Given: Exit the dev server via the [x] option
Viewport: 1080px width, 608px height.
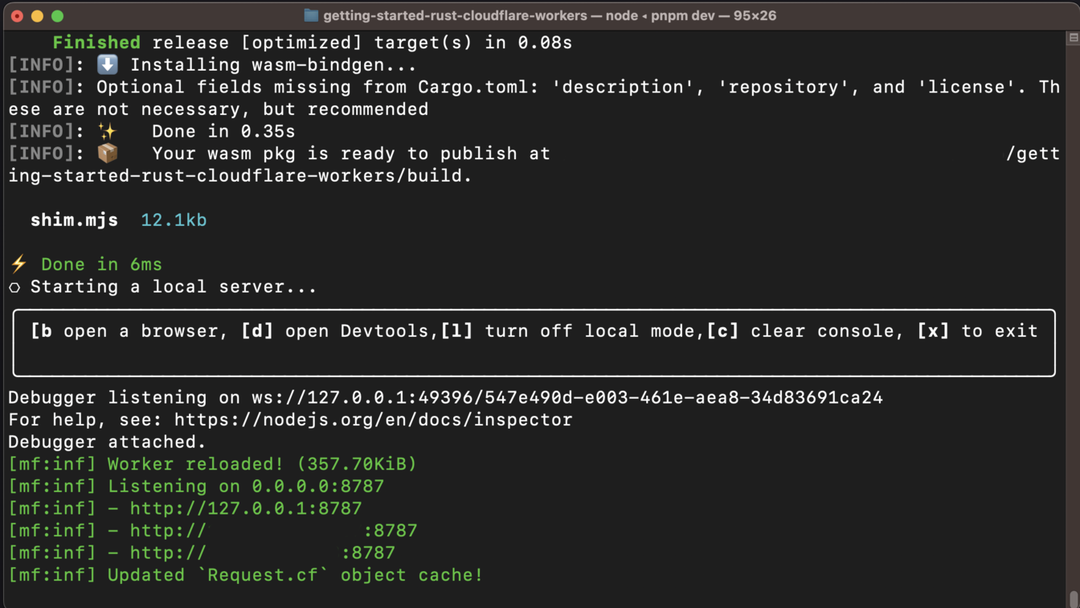Looking at the screenshot, I should tap(932, 330).
